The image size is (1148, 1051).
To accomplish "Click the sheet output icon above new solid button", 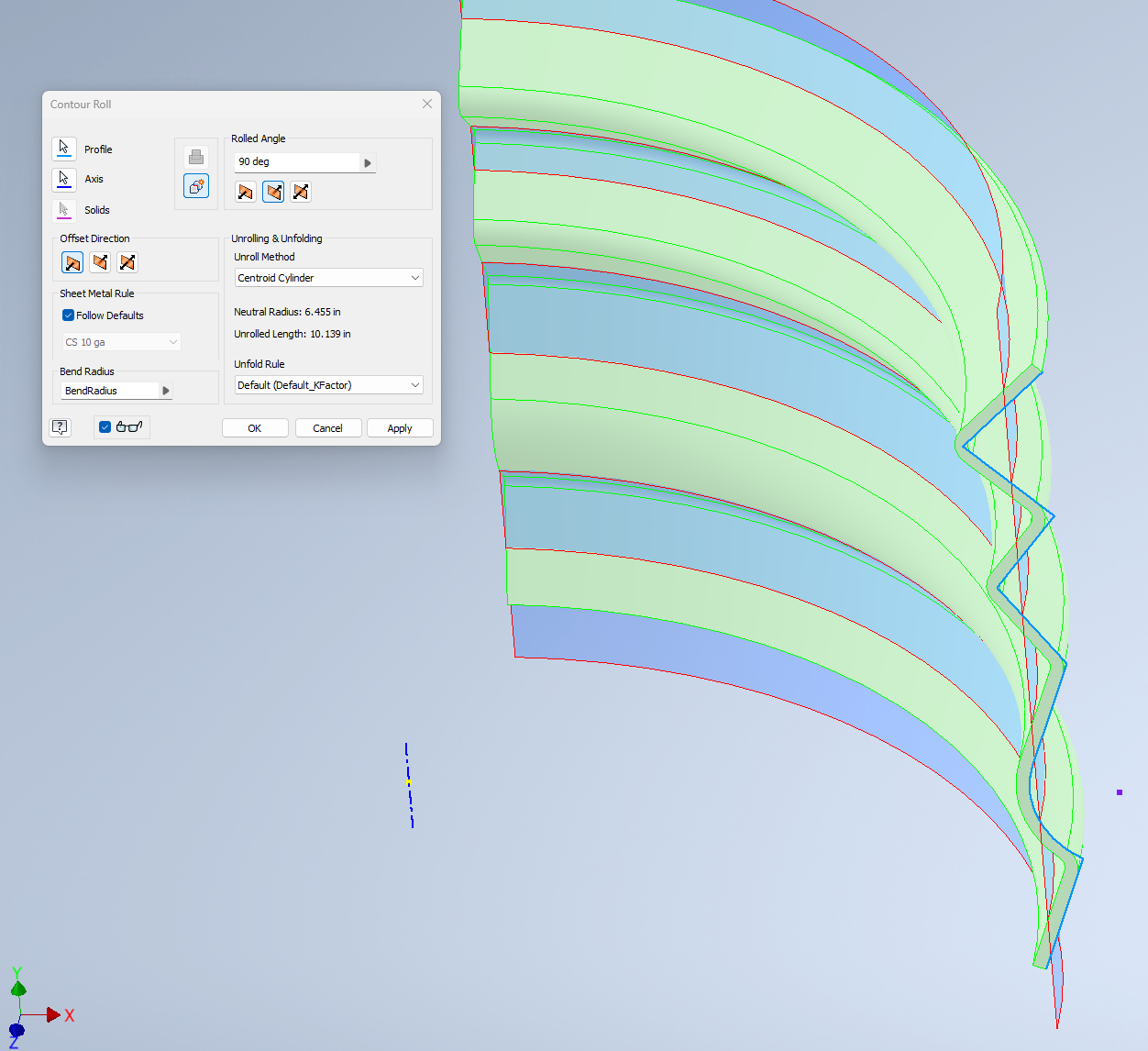I will click(x=196, y=156).
